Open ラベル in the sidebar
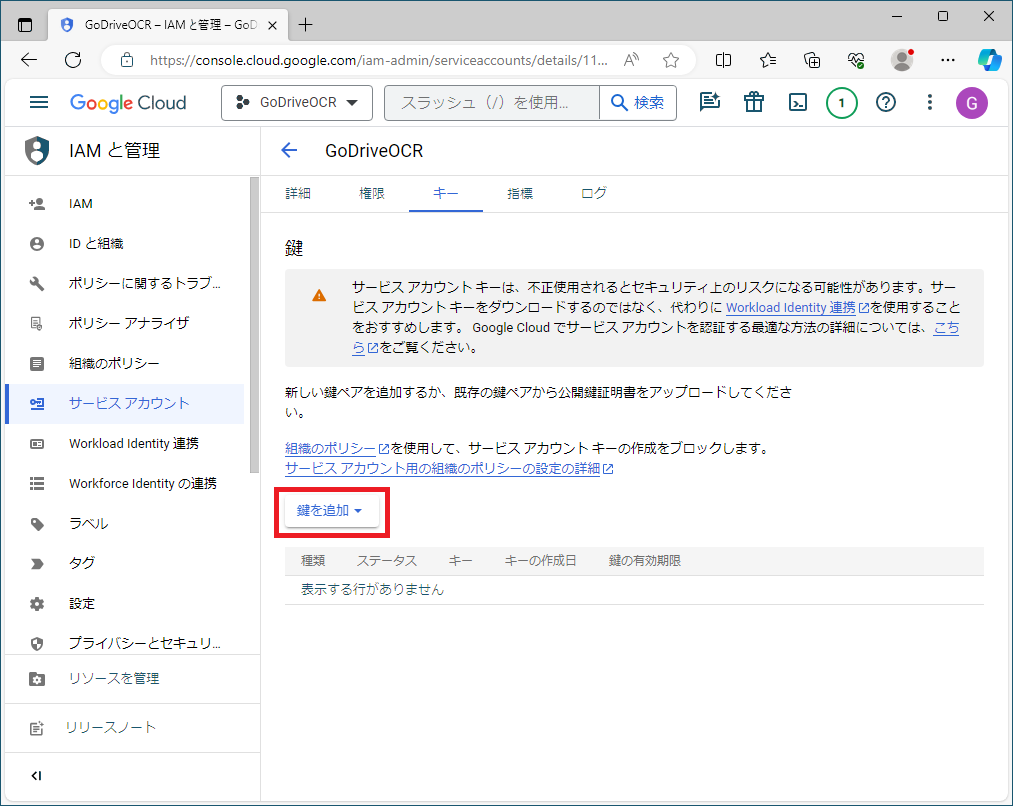 [x=125, y=524]
